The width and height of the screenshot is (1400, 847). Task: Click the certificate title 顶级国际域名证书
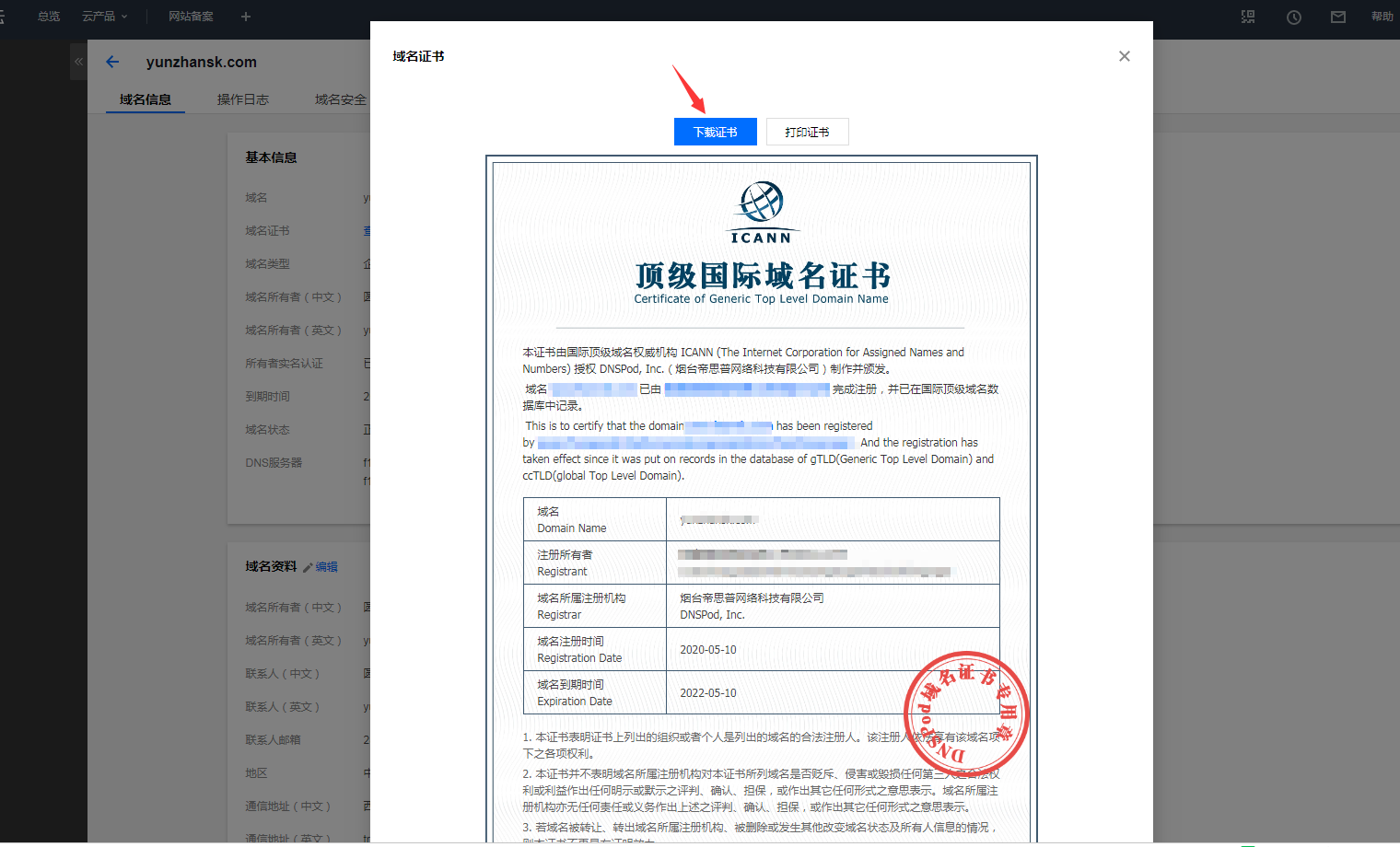(763, 275)
